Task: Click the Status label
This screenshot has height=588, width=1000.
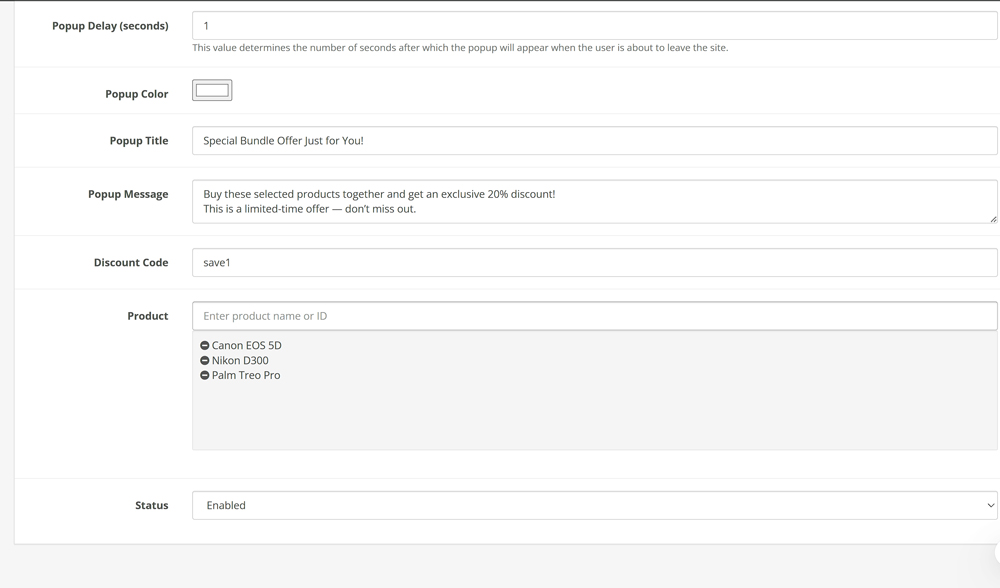Action: [151, 506]
